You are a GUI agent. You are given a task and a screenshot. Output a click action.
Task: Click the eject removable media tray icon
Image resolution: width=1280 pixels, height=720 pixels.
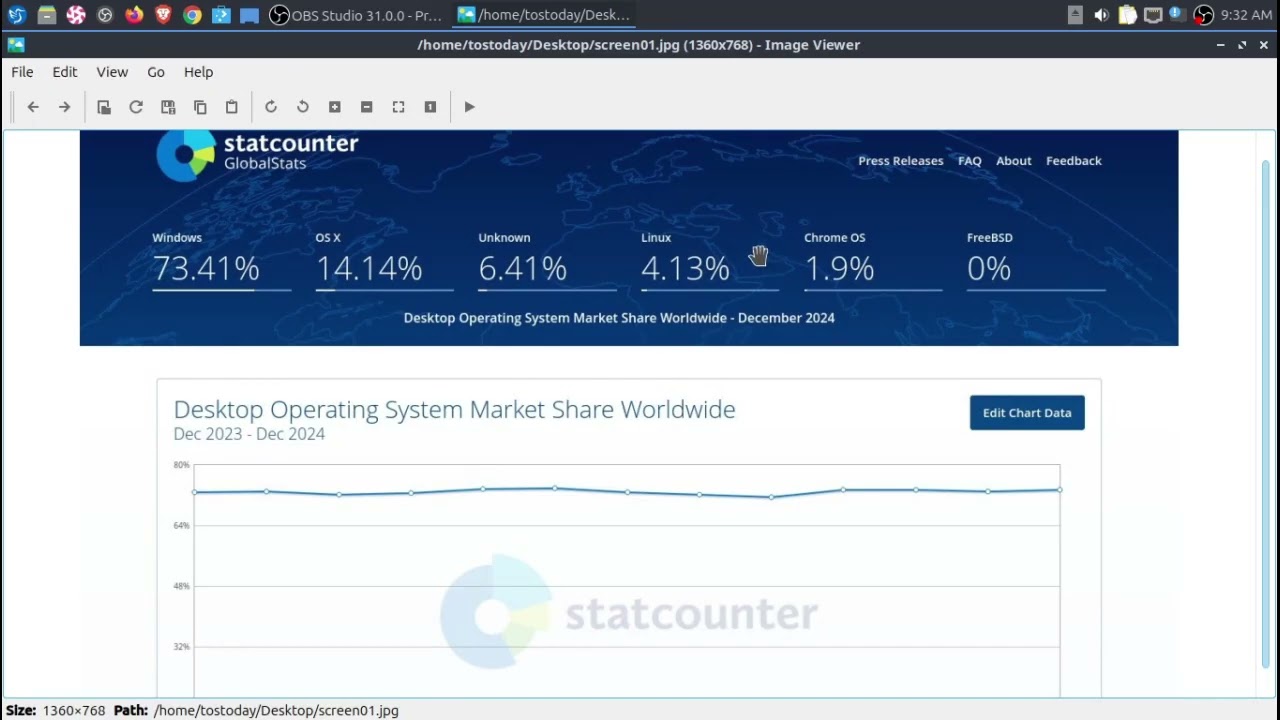pyautogui.click(x=1075, y=15)
